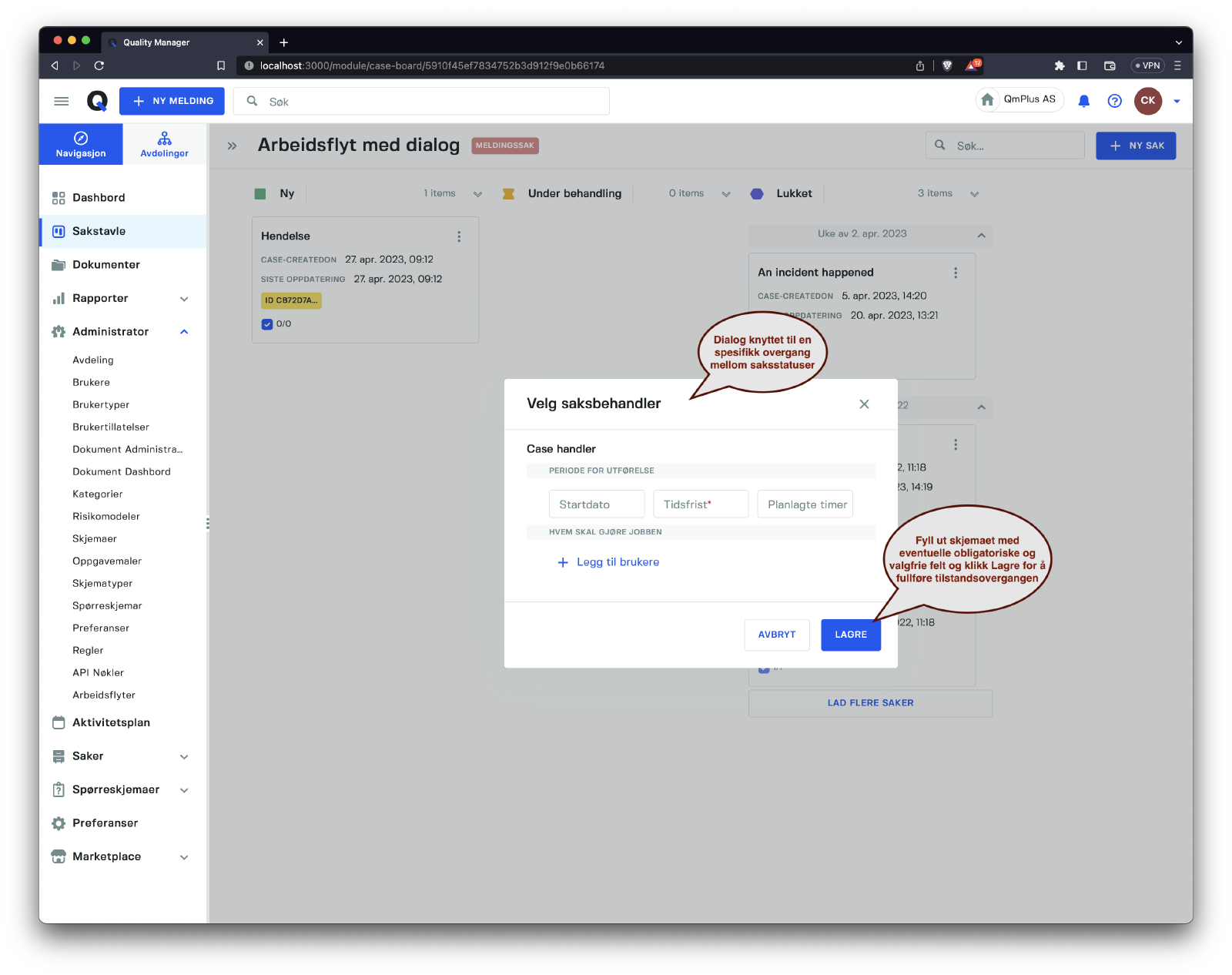The height and width of the screenshot is (975, 1232).
Task: Collapse the Administrator menu section
Action: (x=184, y=332)
